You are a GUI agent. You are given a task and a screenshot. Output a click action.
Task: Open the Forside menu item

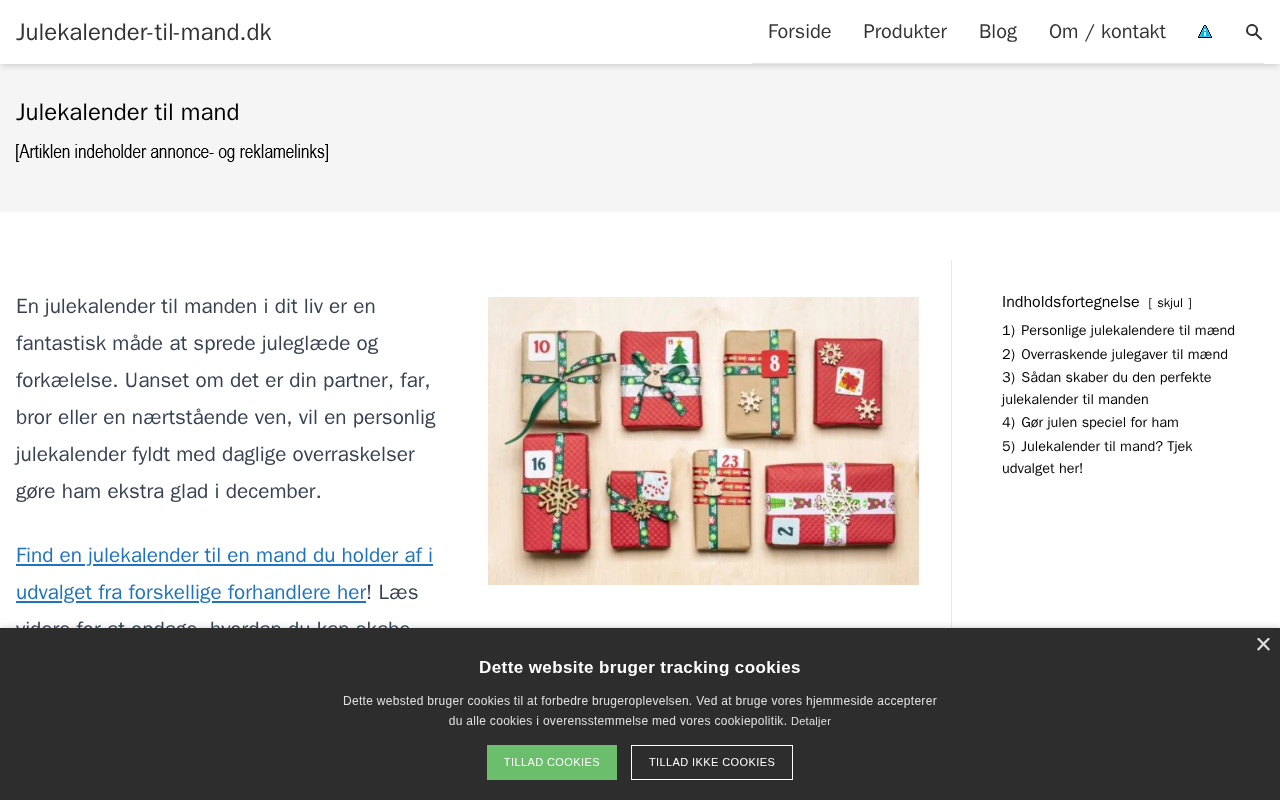(799, 32)
